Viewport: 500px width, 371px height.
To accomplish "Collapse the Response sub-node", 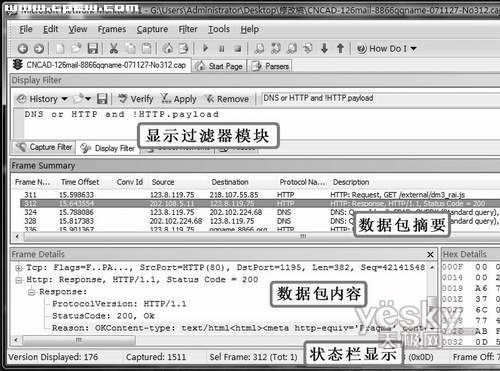I will pos(32,292).
